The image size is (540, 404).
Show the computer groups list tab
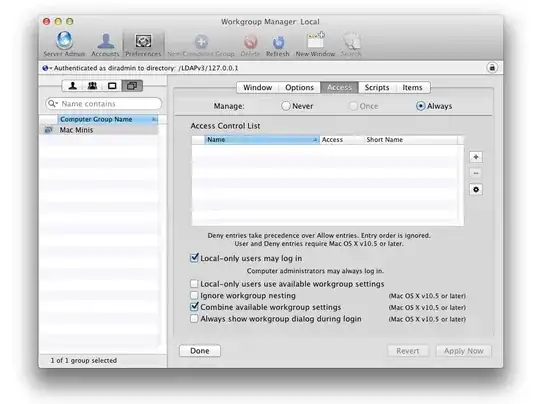coord(132,86)
